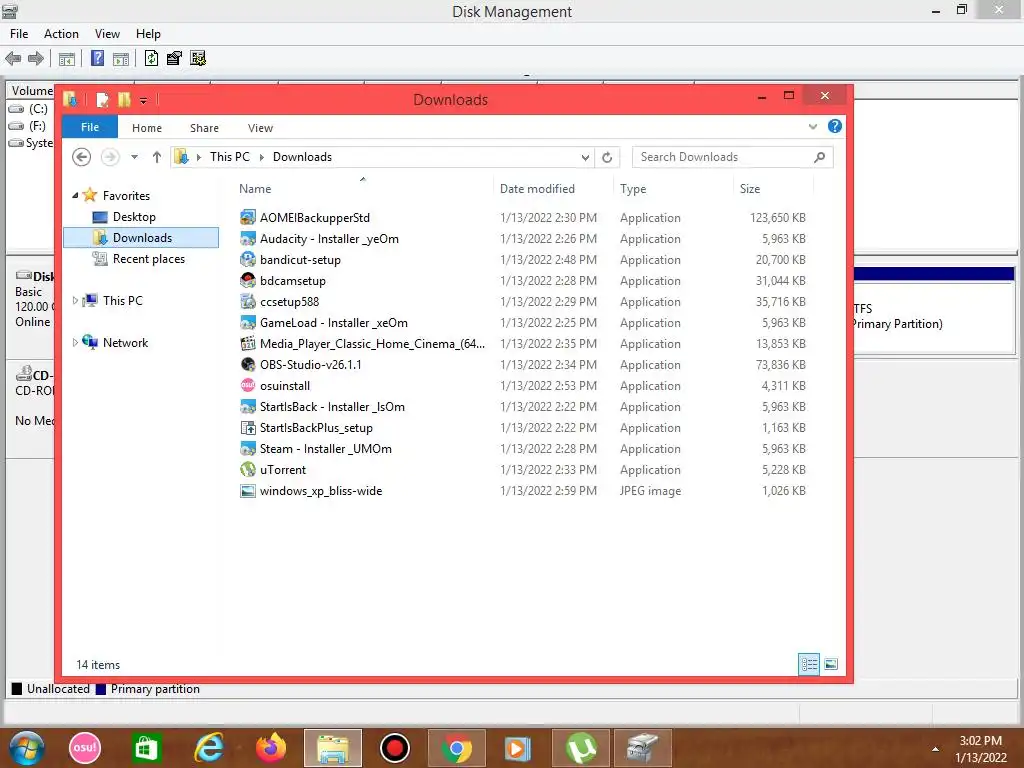Open the Share ribbon tab
Image resolution: width=1024 pixels, height=768 pixels.
tap(204, 128)
